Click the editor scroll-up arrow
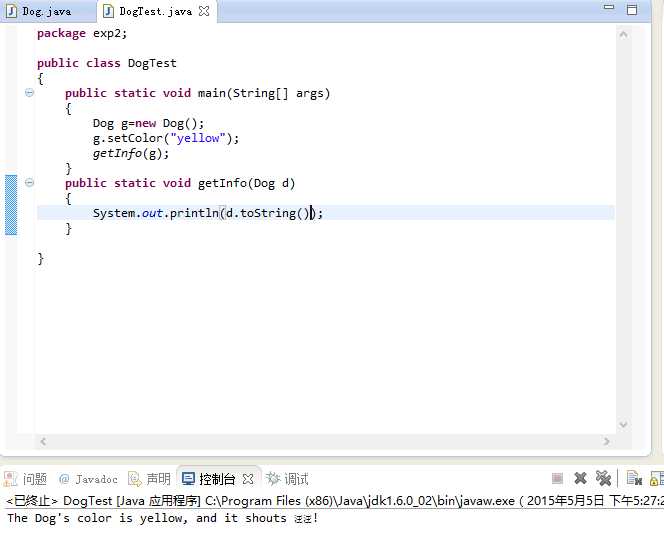The width and height of the screenshot is (664, 541). [x=623, y=35]
